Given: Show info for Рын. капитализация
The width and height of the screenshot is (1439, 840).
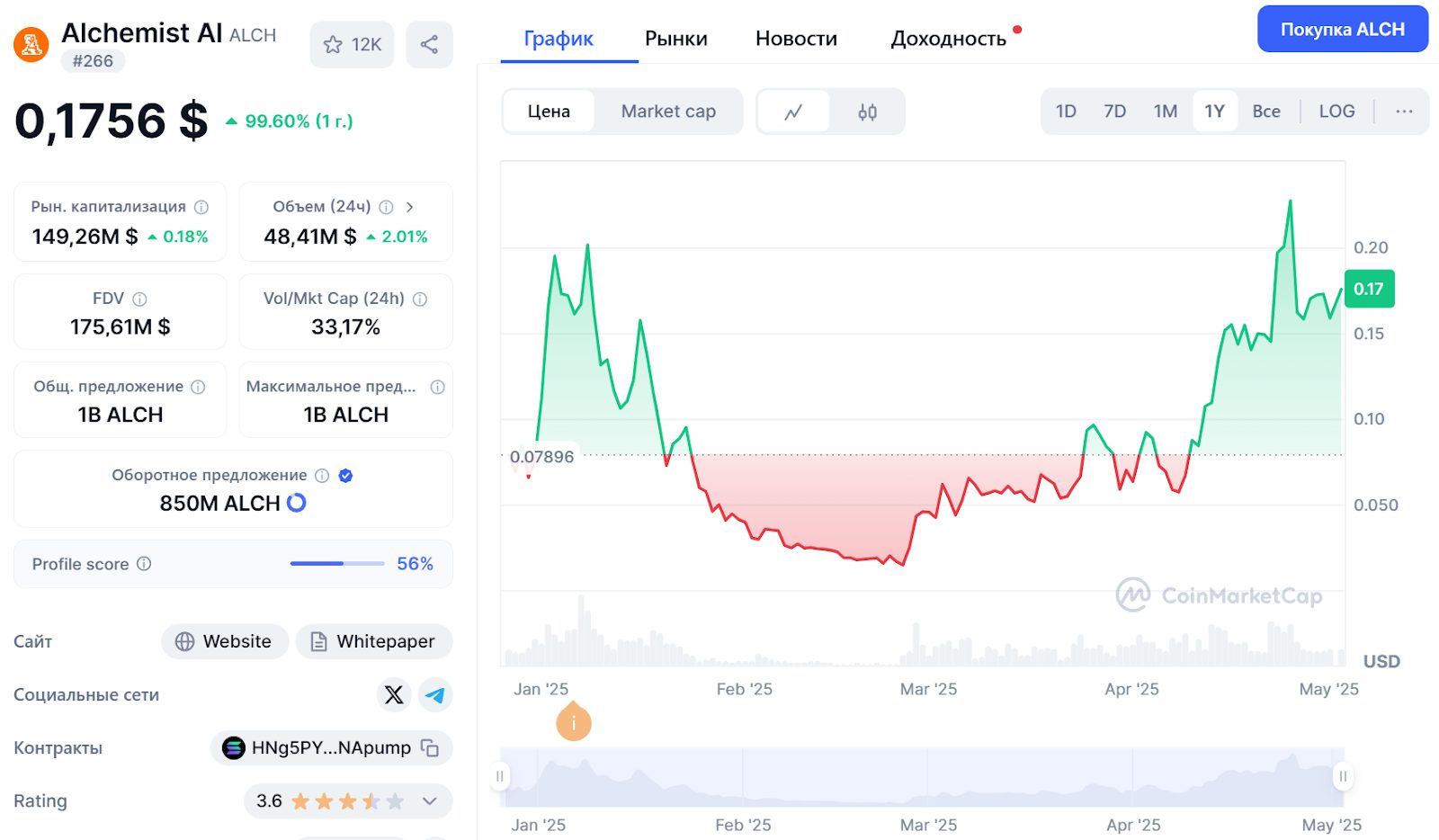Looking at the screenshot, I should [x=201, y=207].
